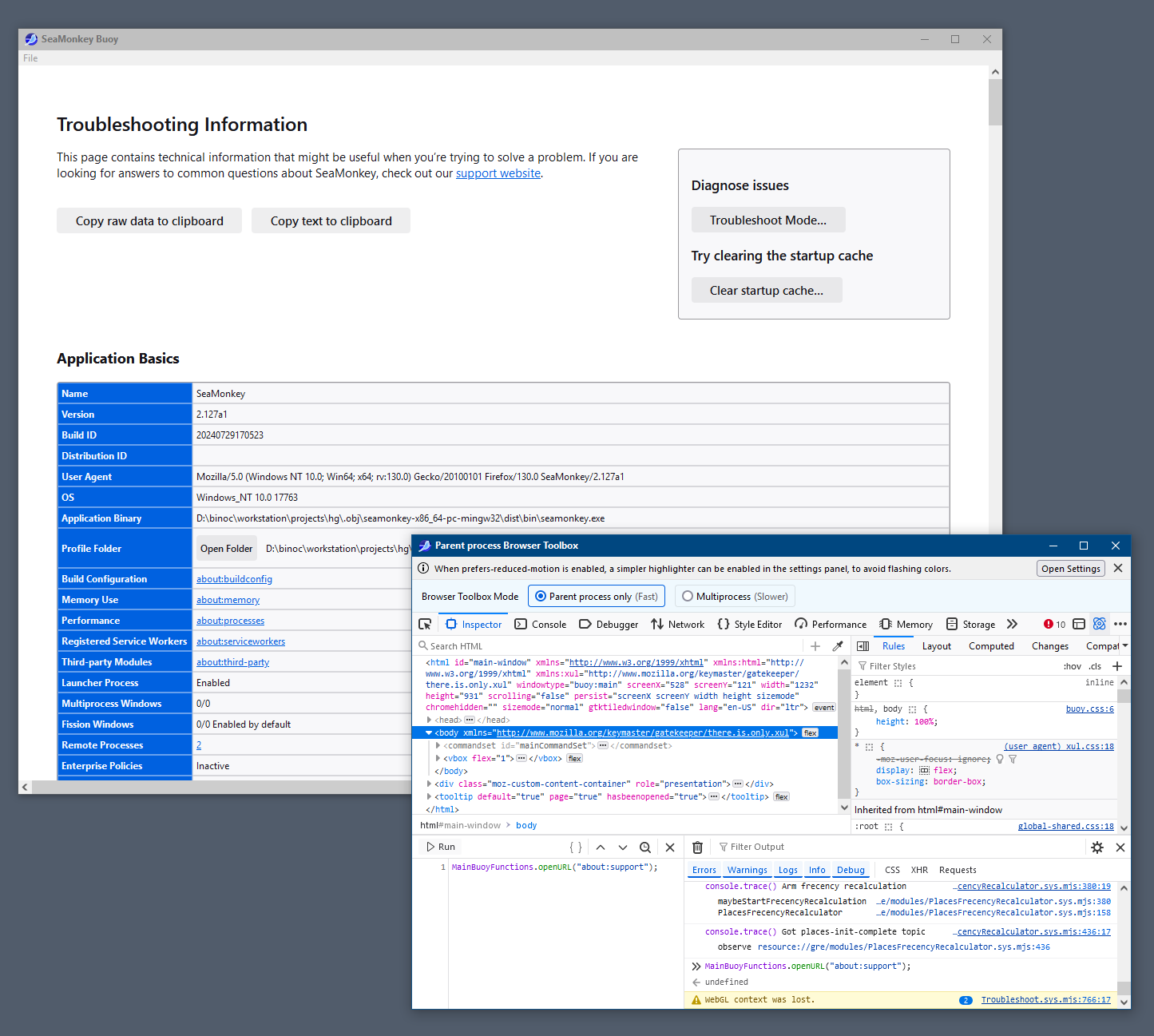Screen dimensions: 1154x1036
Task: Click previous expression up arrow in editor
Action: point(601,847)
